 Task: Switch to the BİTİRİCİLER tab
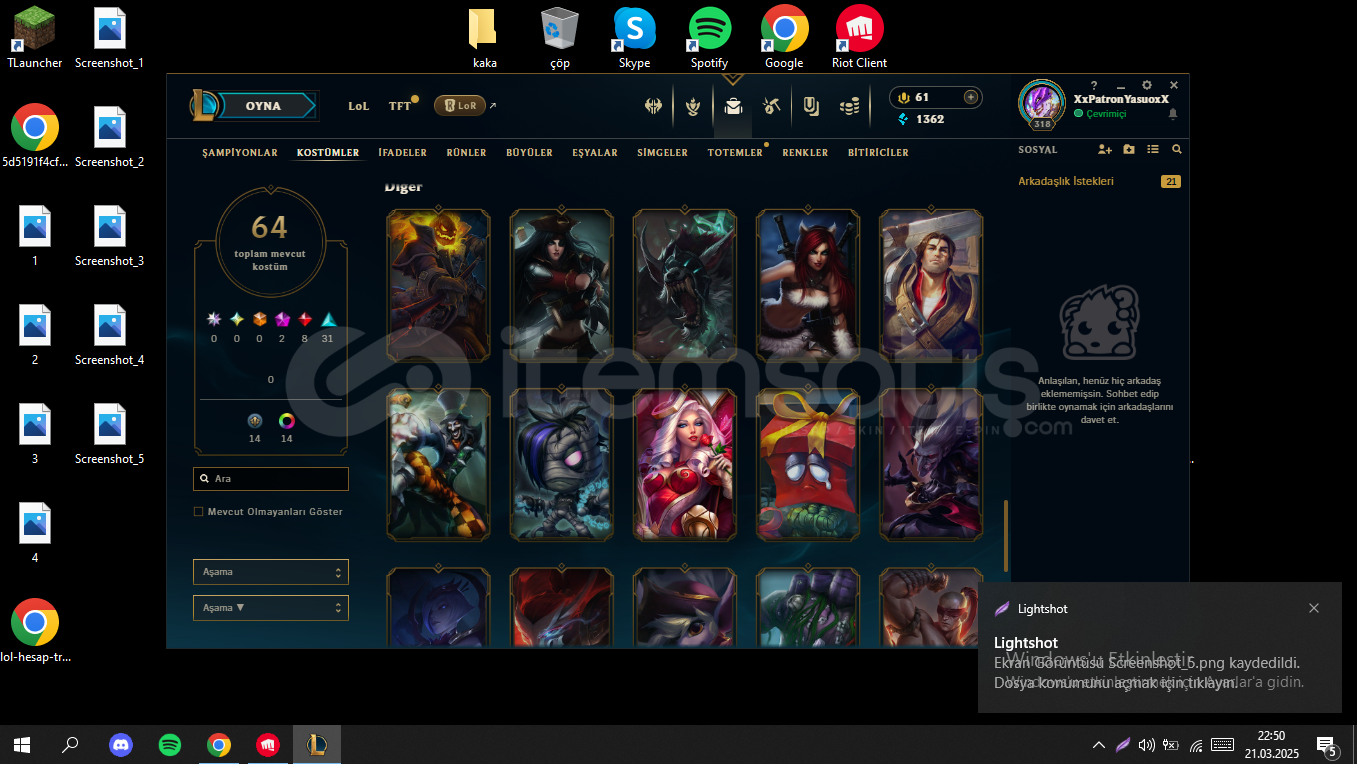click(878, 153)
